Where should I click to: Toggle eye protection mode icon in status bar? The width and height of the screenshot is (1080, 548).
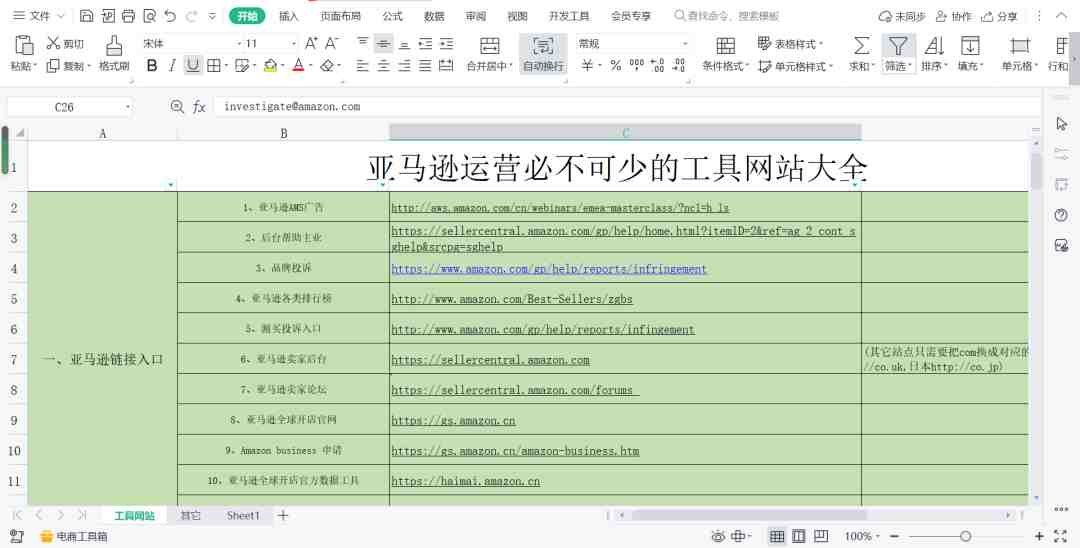[x=718, y=536]
